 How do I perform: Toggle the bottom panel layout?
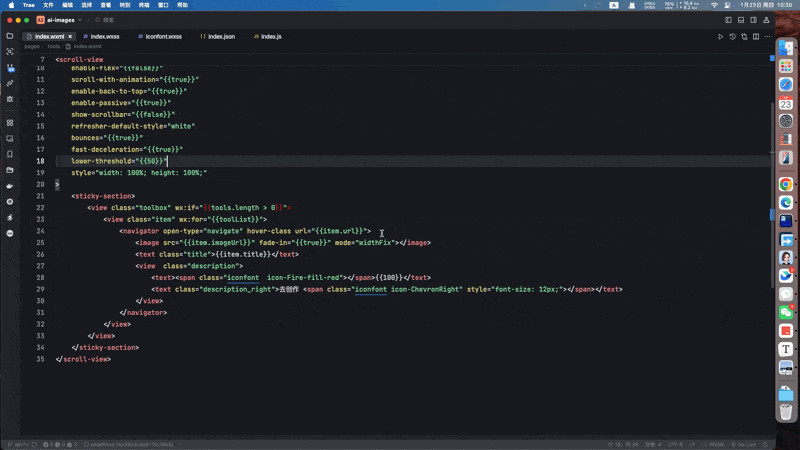click(x=741, y=20)
